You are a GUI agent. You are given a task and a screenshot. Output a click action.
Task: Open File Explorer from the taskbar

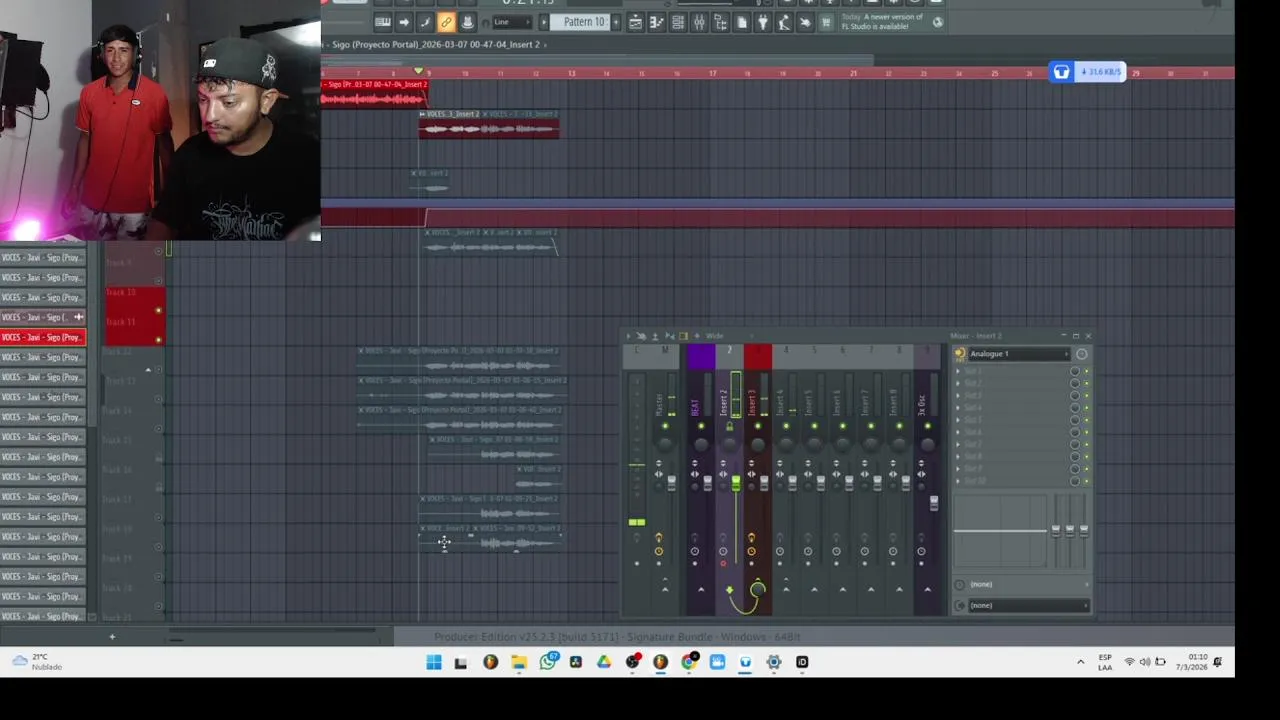(519, 662)
